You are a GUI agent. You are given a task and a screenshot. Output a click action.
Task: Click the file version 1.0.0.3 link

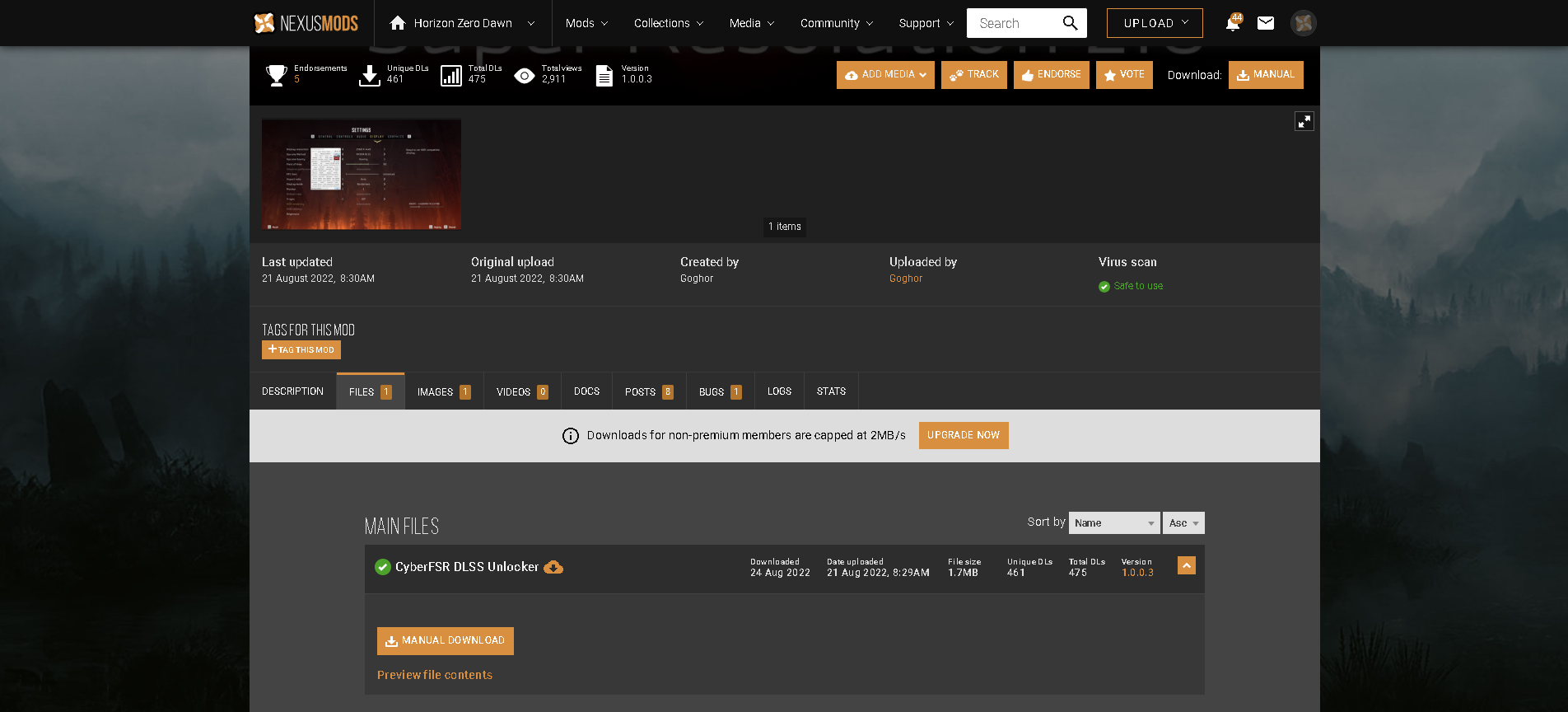pos(1137,573)
